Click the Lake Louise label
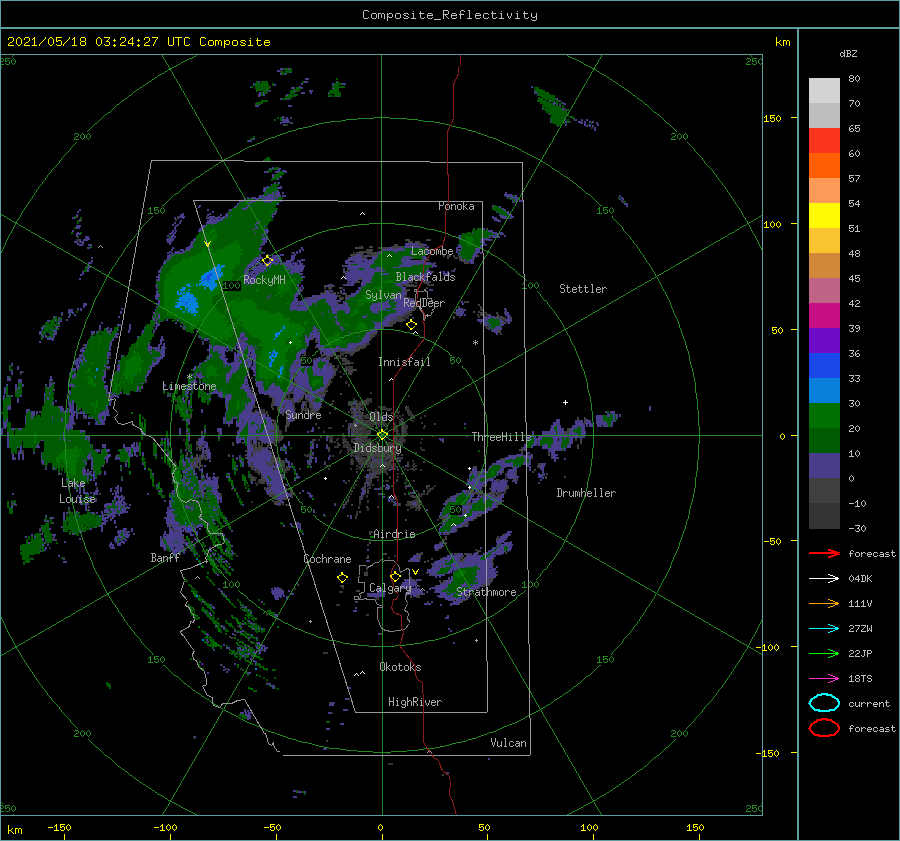The image size is (900, 841). coord(77,491)
